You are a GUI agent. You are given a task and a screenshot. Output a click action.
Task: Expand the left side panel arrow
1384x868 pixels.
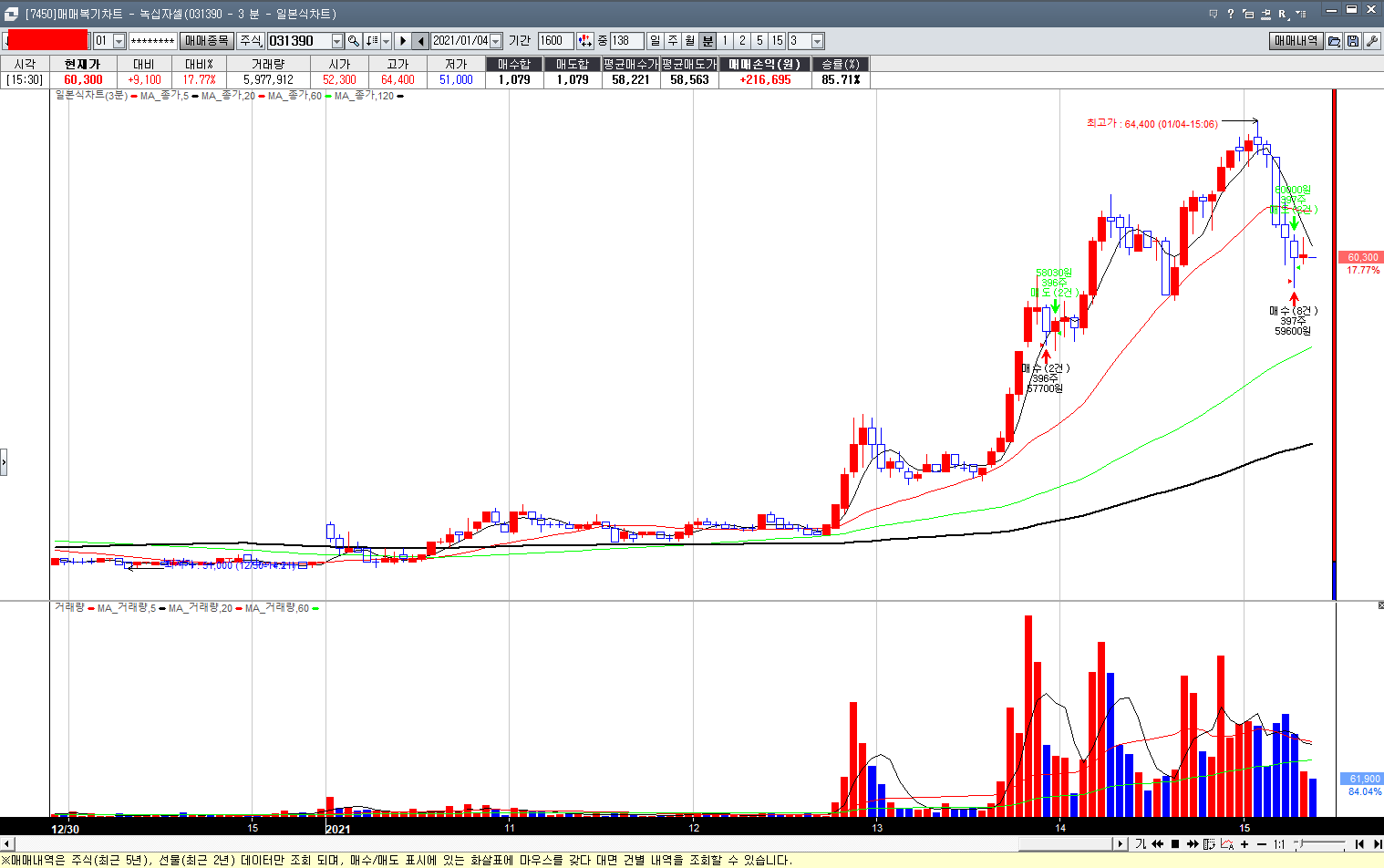click(4, 462)
